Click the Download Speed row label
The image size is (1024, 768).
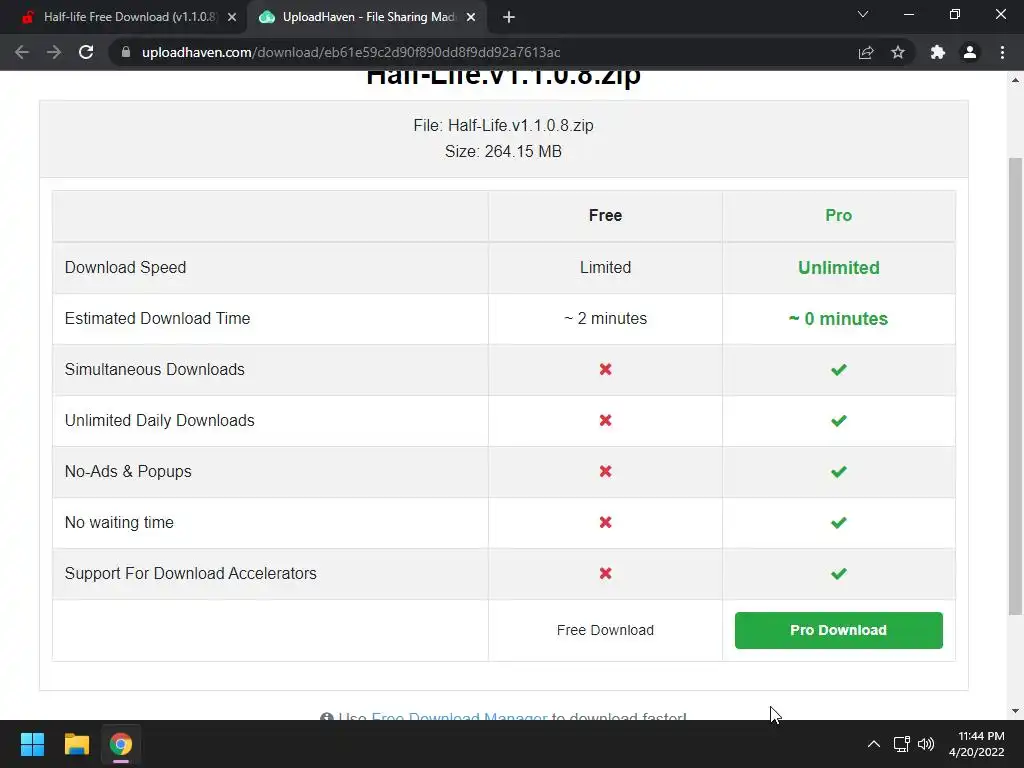(125, 268)
